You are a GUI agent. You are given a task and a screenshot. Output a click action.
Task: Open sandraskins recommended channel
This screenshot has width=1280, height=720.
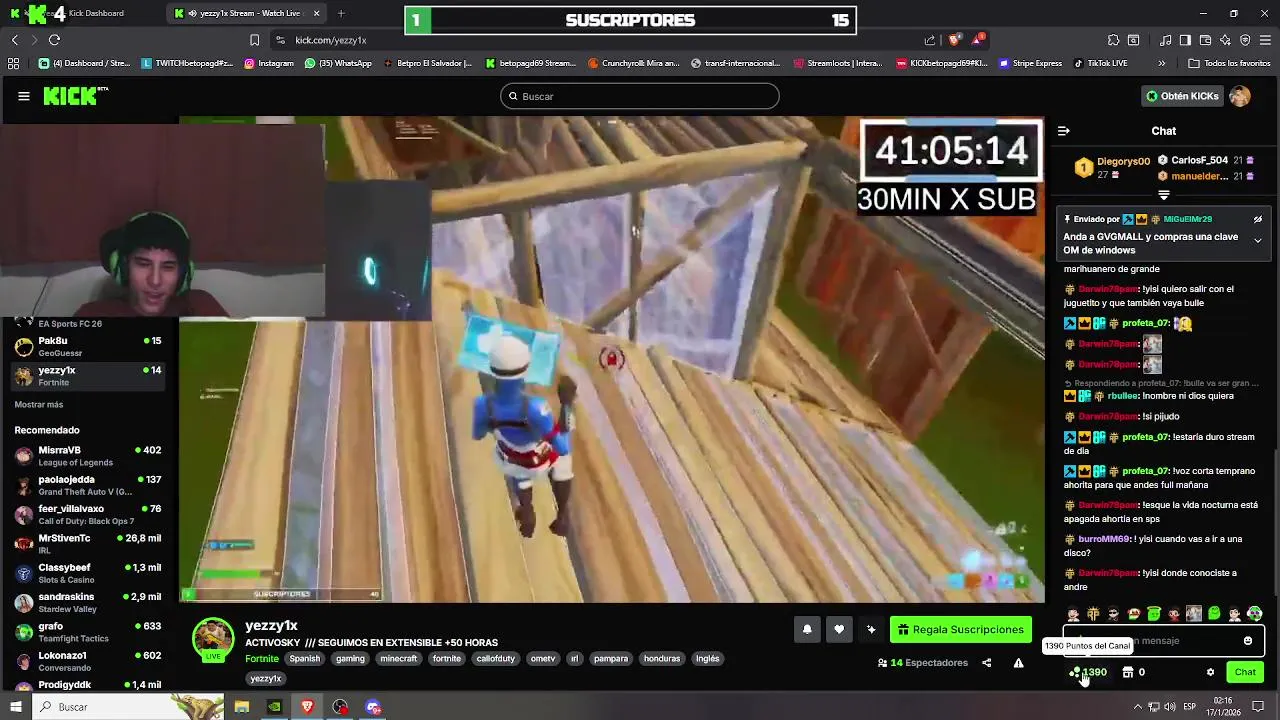click(89, 603)
